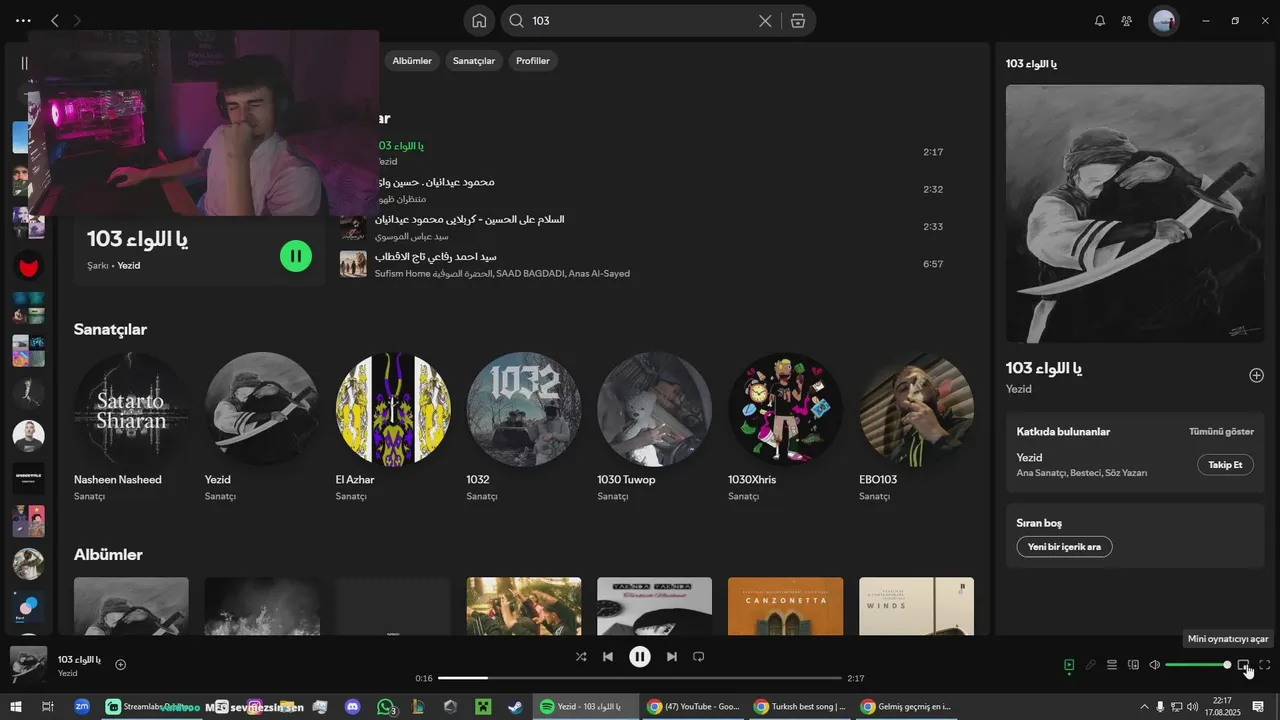Switch to YouTube Chrome taskbar window
The height and width of the screenshot is (720, 1280).
coord(693,707)
